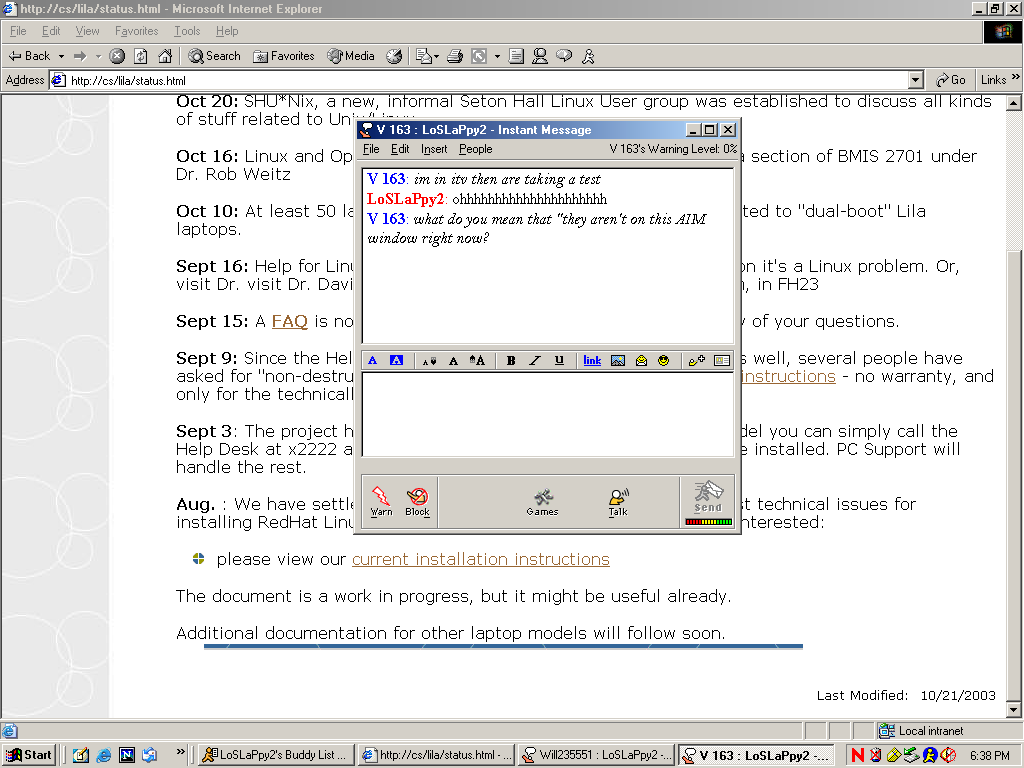Click the AIM message input box
Screen dimensions: 1024x768
547,414
